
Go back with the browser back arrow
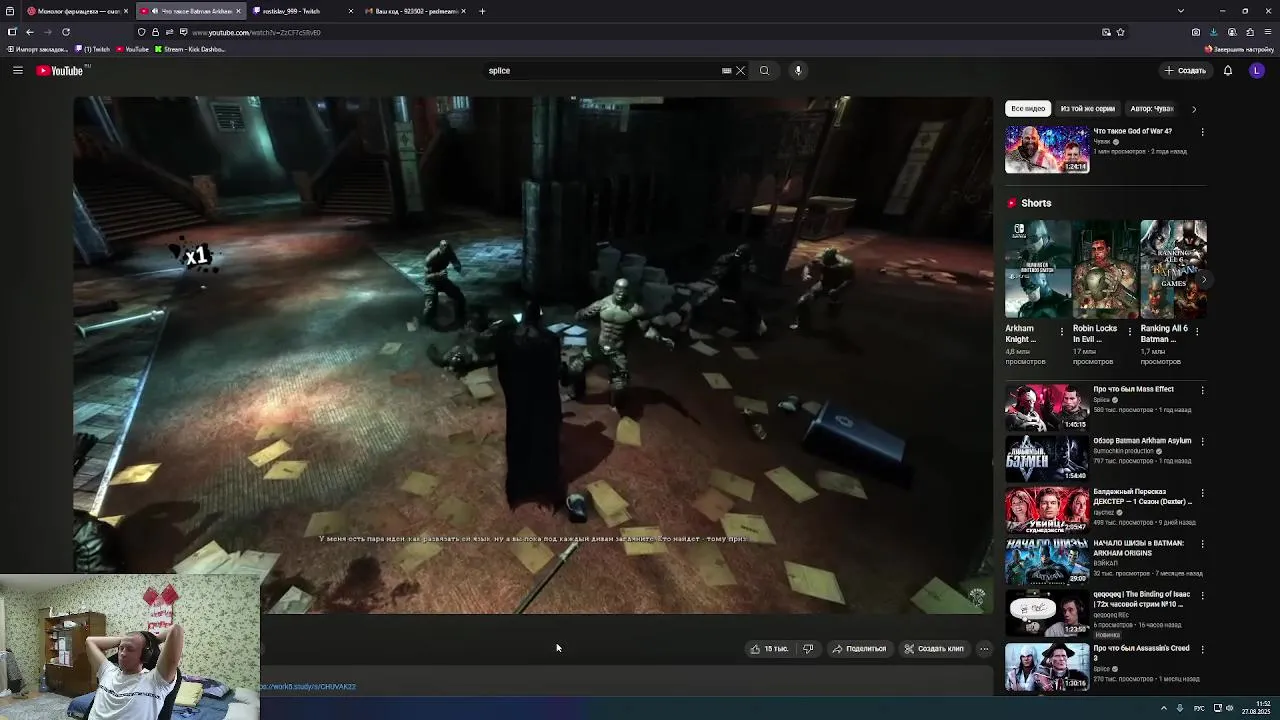pos(29,32)
